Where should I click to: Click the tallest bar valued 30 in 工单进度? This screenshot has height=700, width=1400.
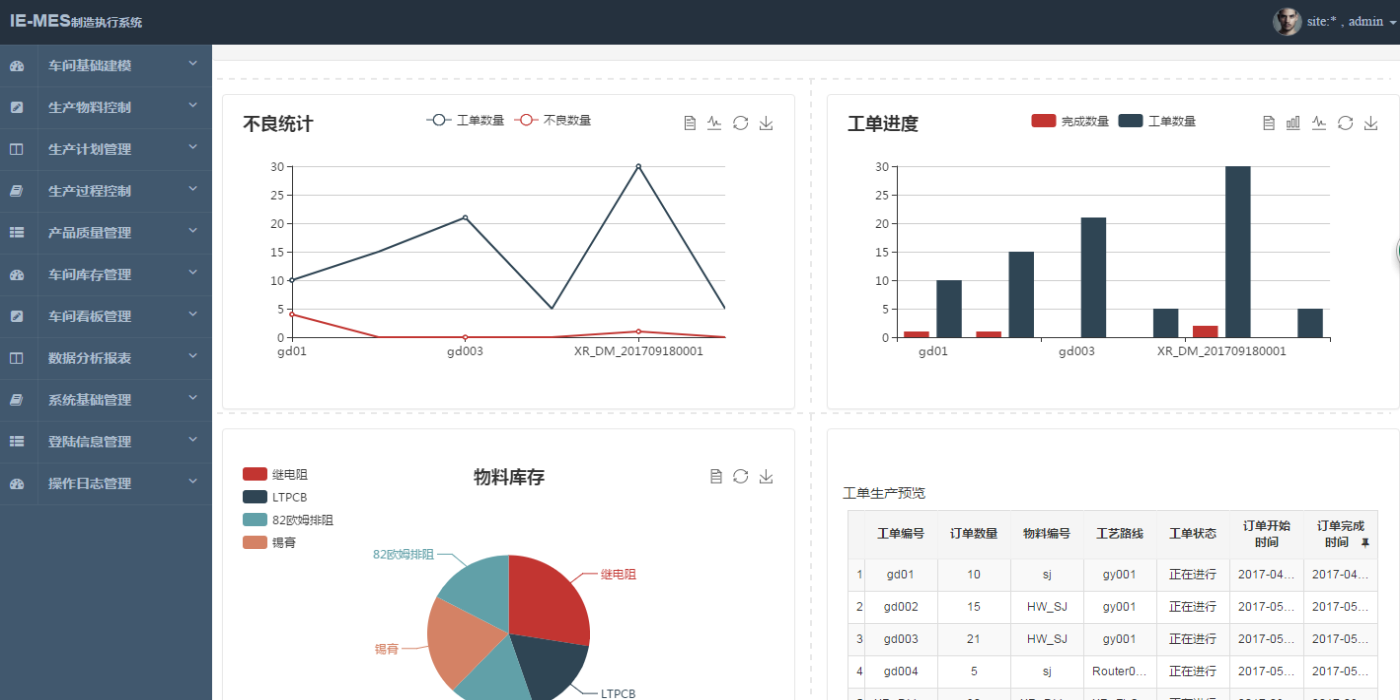[1237, 252]
